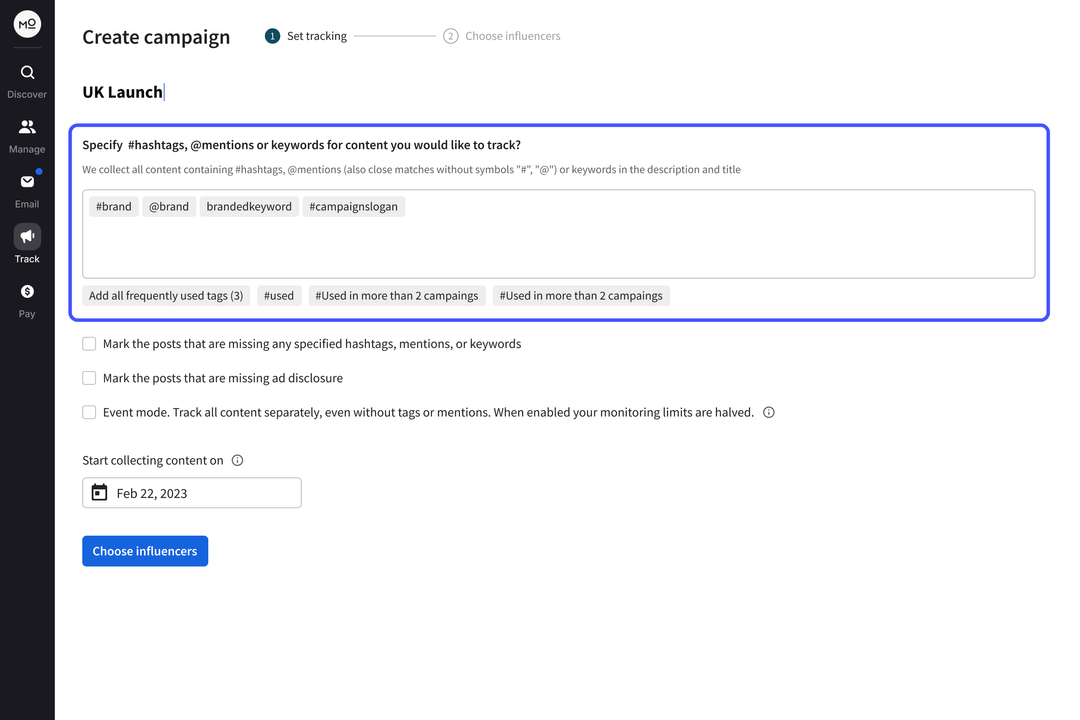Check the missing ad disclosure option
Image resolution: width=1080 pixels, height=720 pixels.
click(89, 378)
